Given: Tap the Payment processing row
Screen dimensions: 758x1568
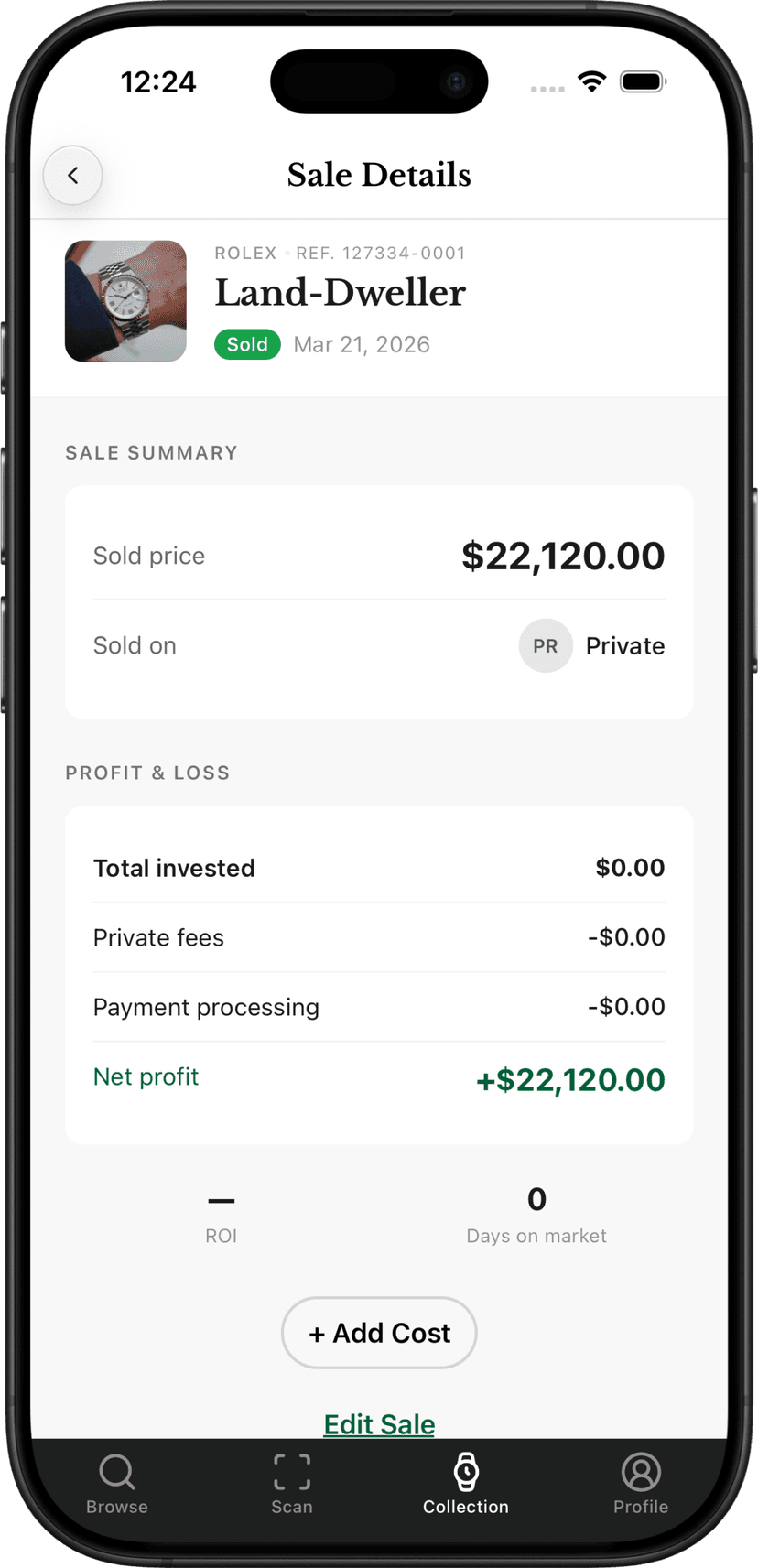Looking at the screenshot, I should click(379, 1007).
